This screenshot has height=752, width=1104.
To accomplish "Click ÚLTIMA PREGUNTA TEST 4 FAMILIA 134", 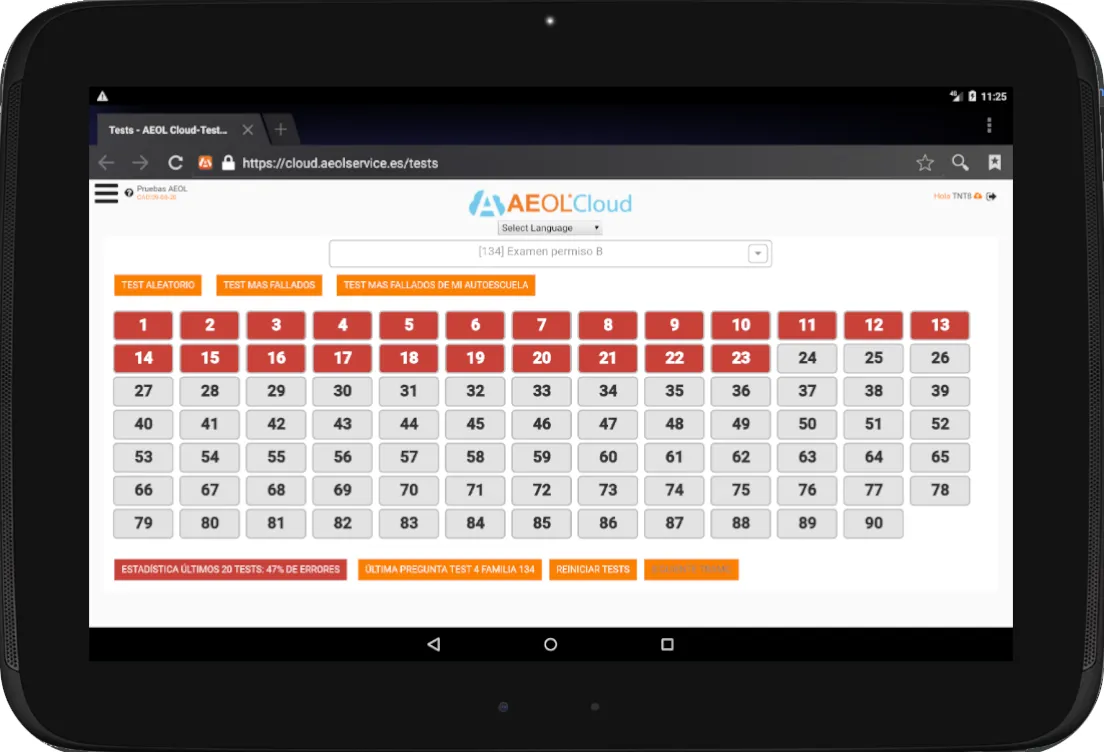I will point(449,569).
